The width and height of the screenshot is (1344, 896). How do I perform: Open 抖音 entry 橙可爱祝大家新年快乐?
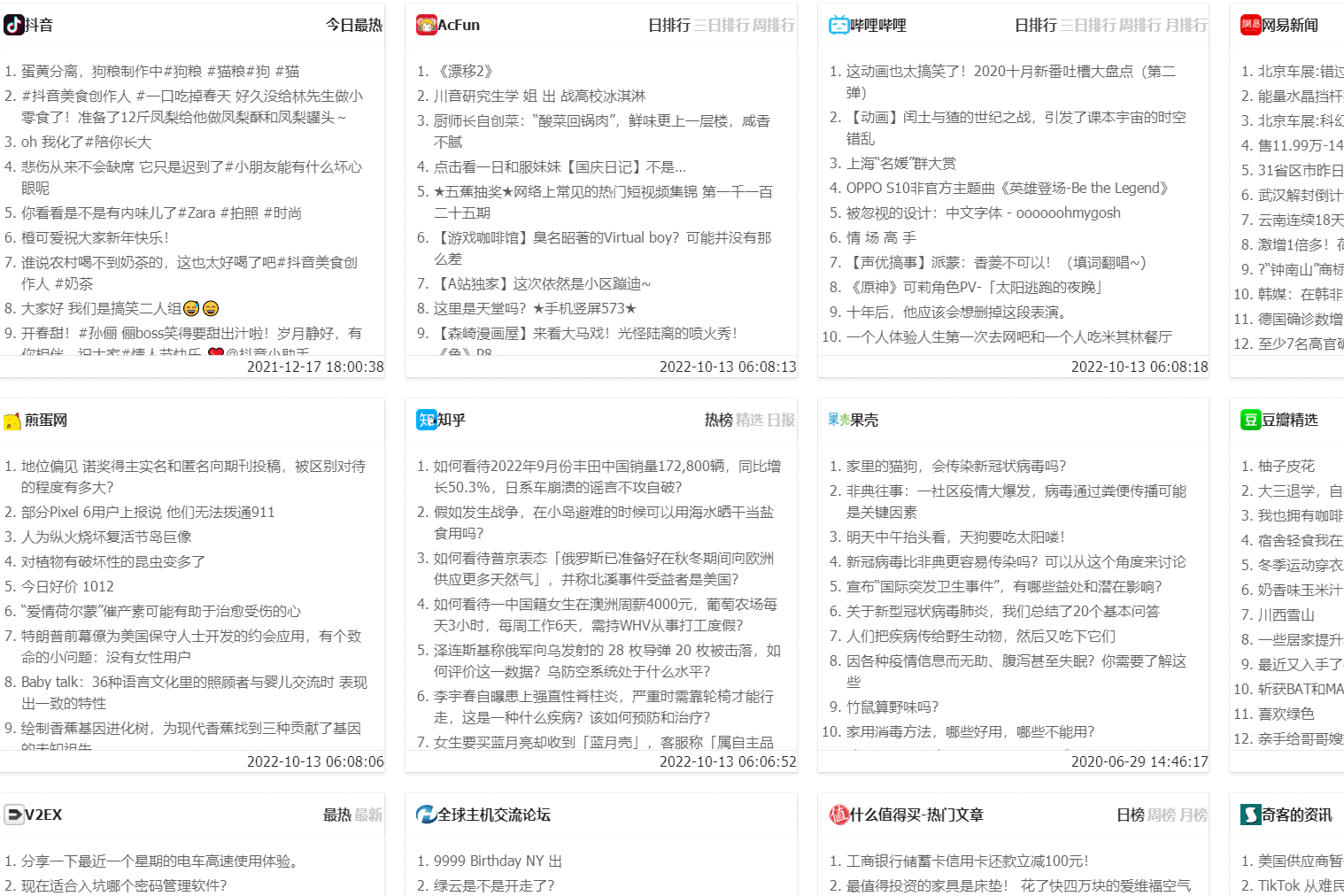(95, 237)
